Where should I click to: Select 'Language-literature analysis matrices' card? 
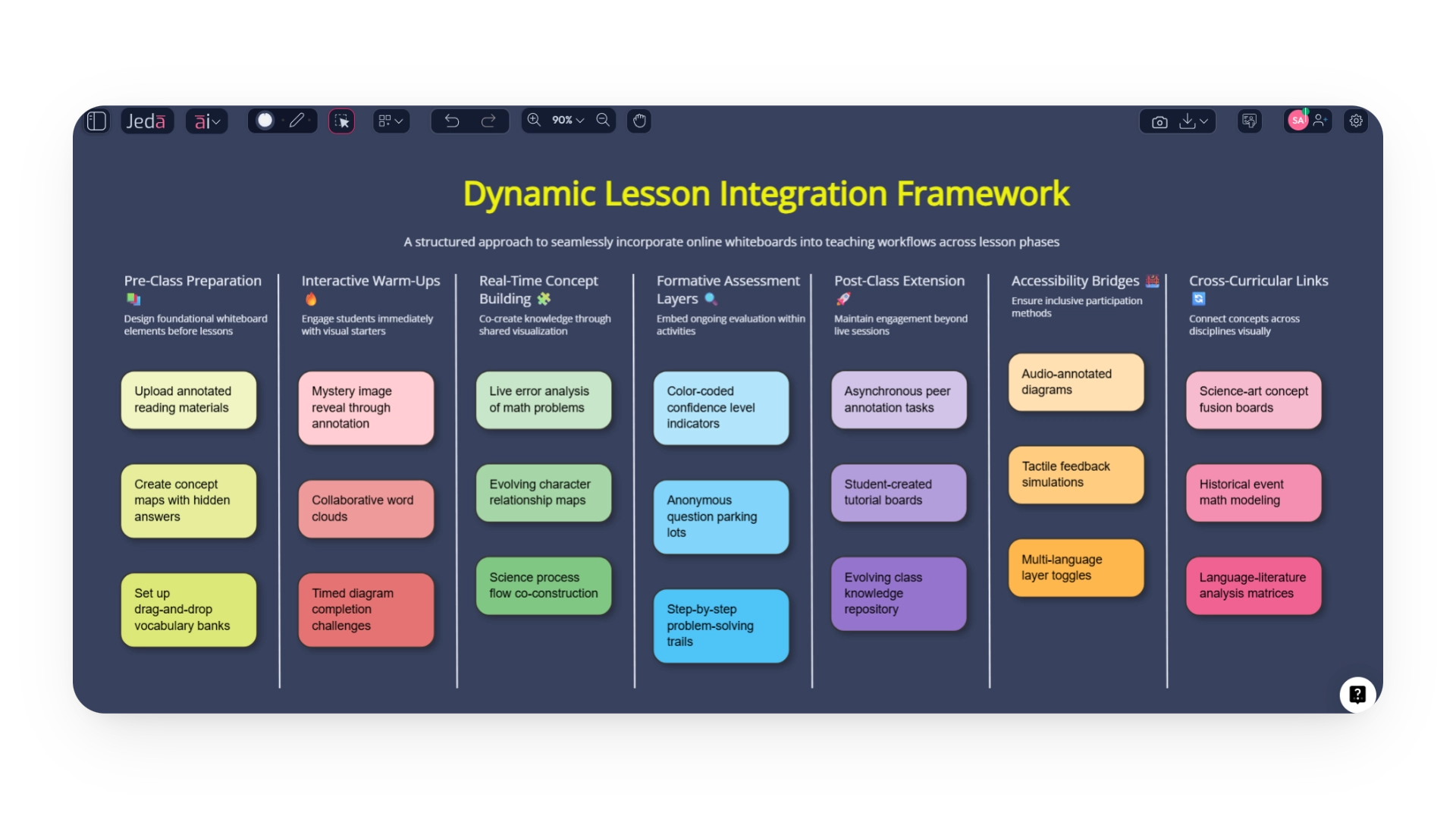tap(1254, 585)
